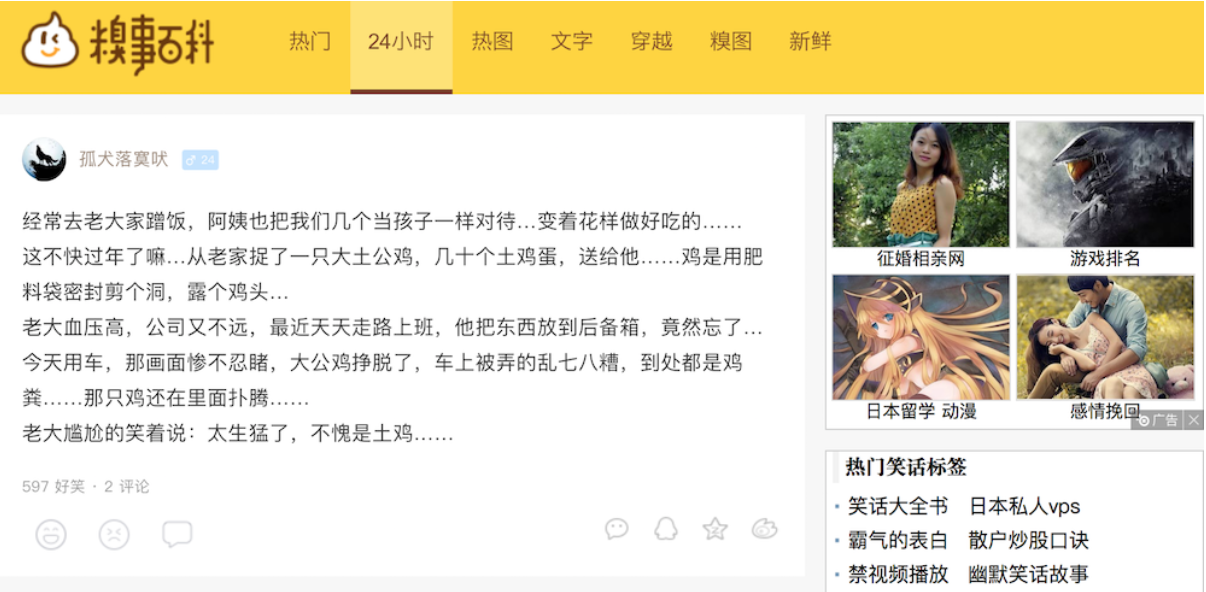Click the Qiushibaike logo mascot

click(x=51, y=42)
